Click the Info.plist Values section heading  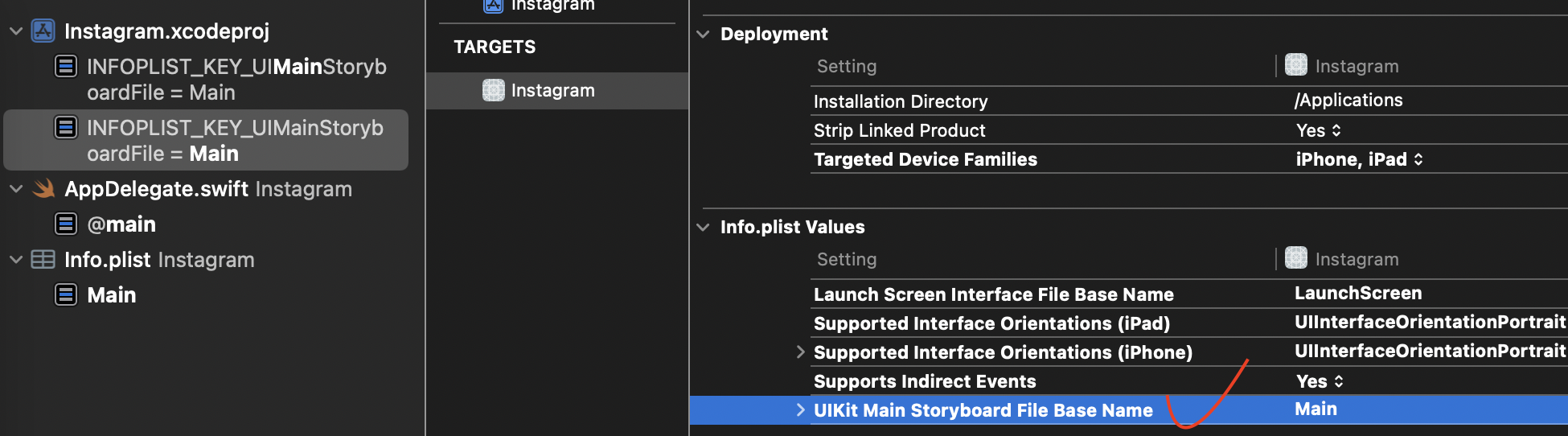(792, 227)
